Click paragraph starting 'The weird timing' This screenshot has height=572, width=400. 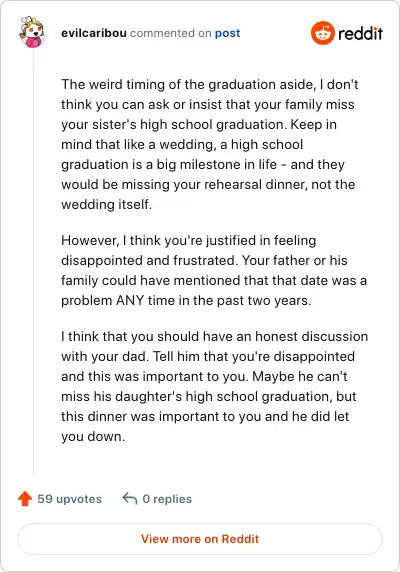point(210,144)
